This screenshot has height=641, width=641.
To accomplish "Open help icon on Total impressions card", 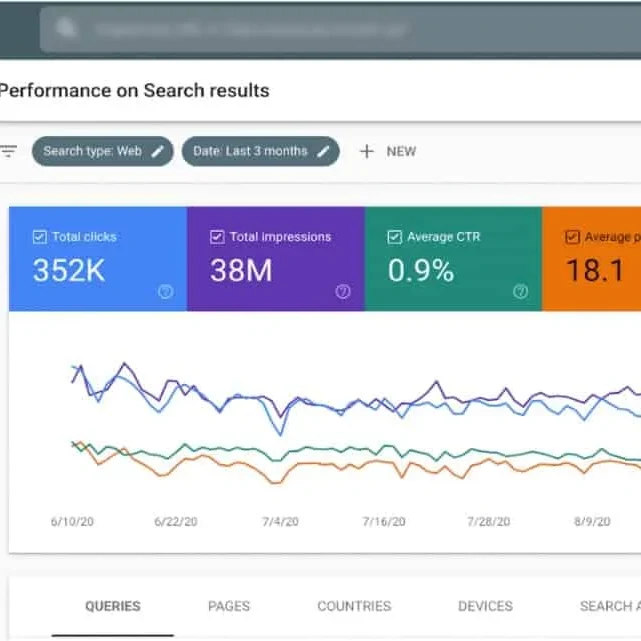I will pyautogui.click(x=343, y=291).
